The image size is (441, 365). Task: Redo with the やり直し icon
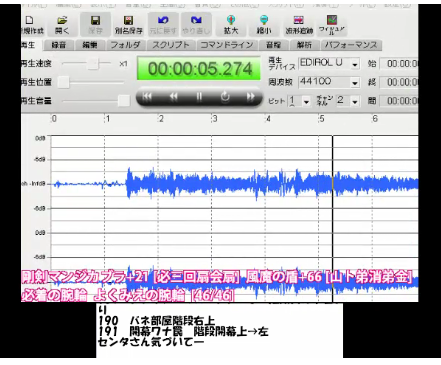(196, 24)
